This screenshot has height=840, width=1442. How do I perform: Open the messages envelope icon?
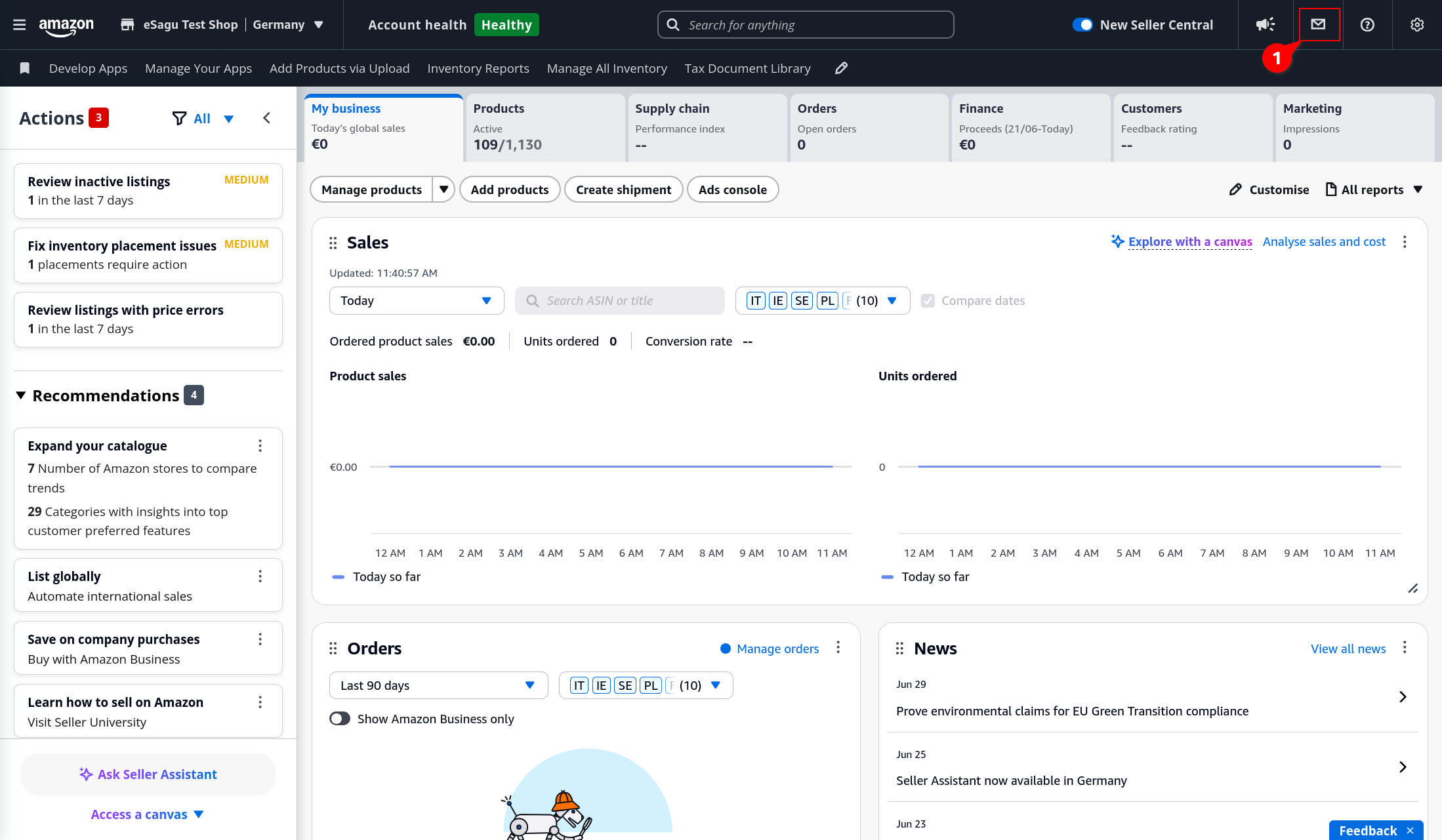click(1319, 24)
